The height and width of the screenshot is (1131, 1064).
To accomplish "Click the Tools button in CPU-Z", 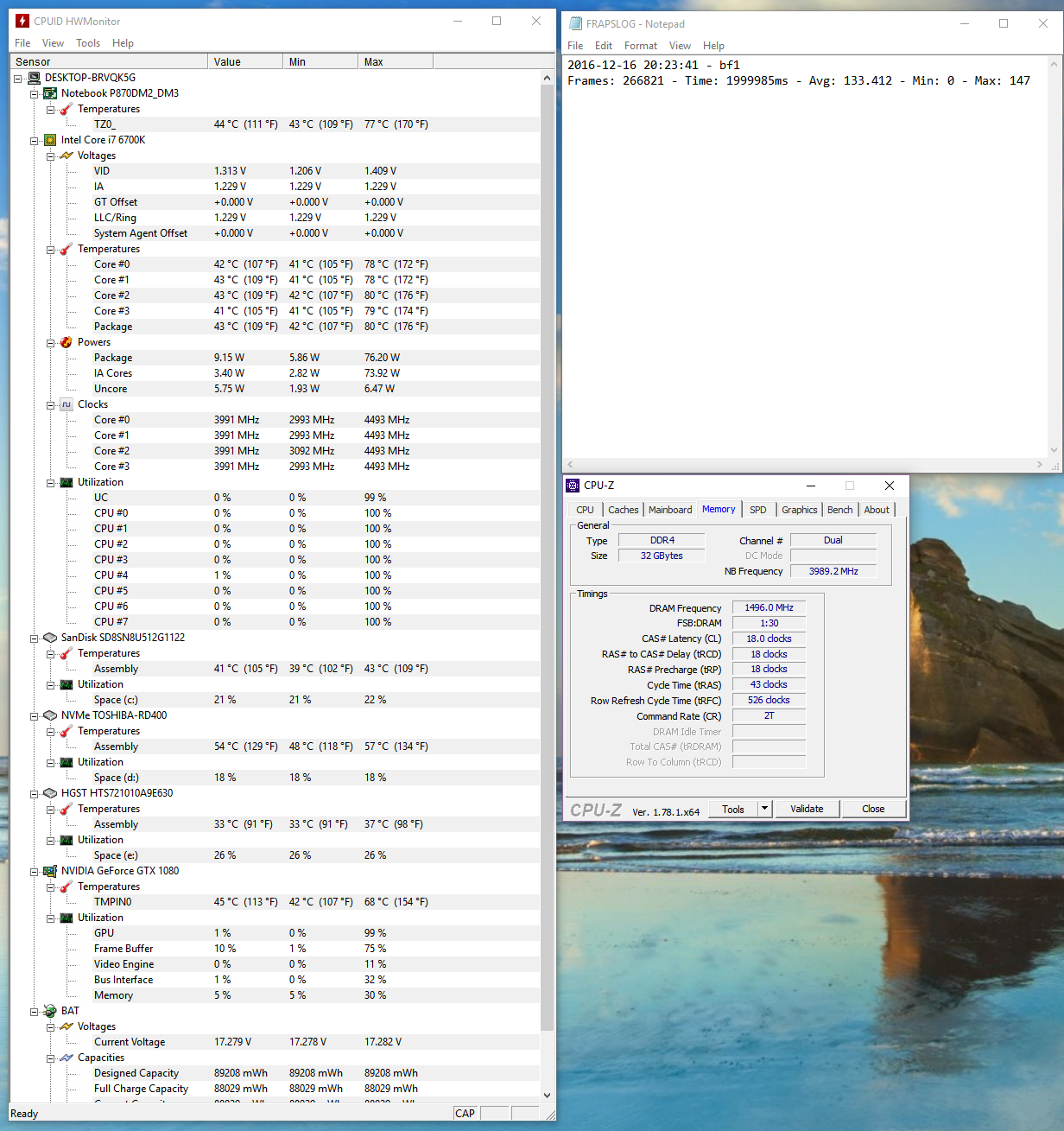I will (733, 809).
